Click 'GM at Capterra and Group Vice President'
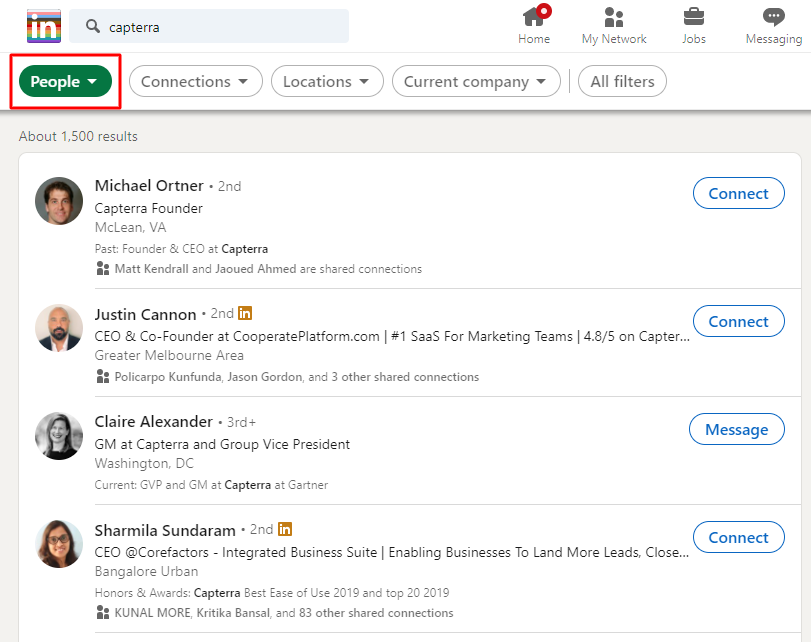Screen dimensions: 811x642 222,444
